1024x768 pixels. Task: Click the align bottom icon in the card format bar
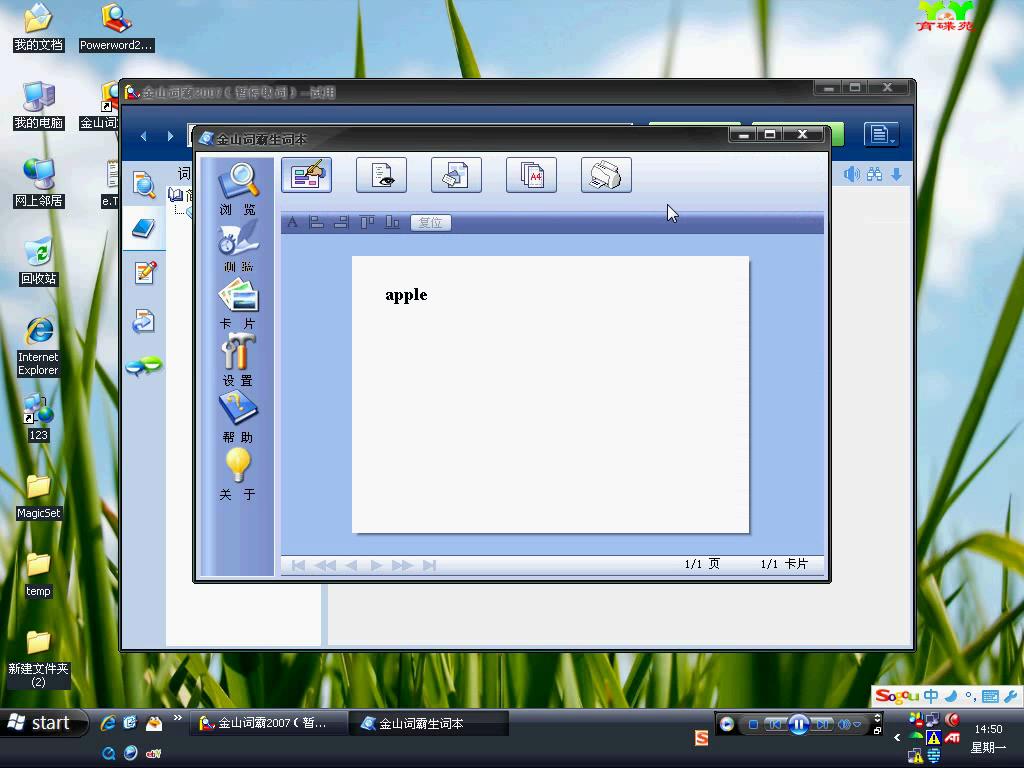pyautogui.click(x=392, y=223)
